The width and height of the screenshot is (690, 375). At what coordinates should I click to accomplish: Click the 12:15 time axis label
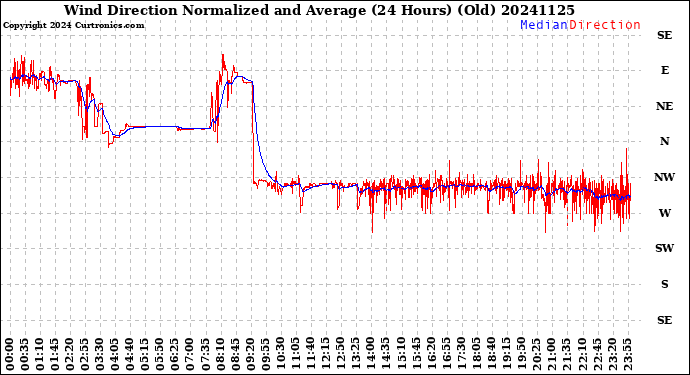[326, 354]
